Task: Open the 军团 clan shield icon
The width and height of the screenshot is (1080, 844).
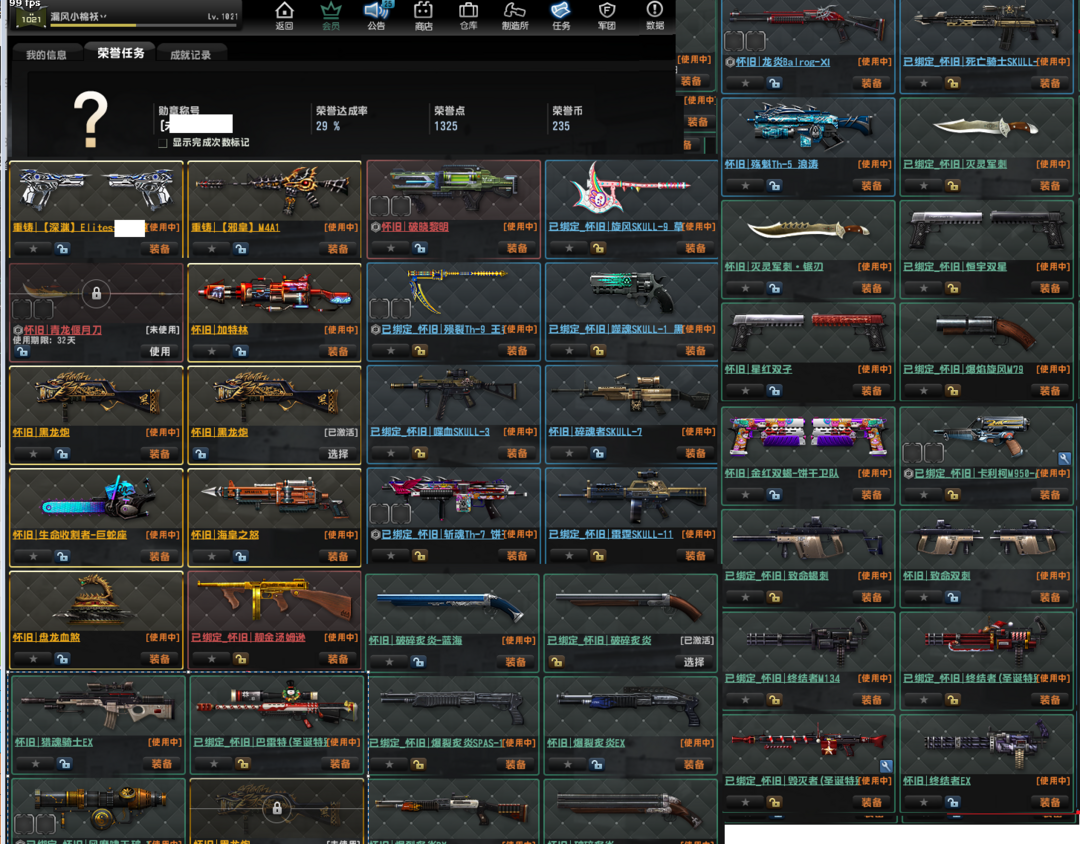Action: click(606, 14)
